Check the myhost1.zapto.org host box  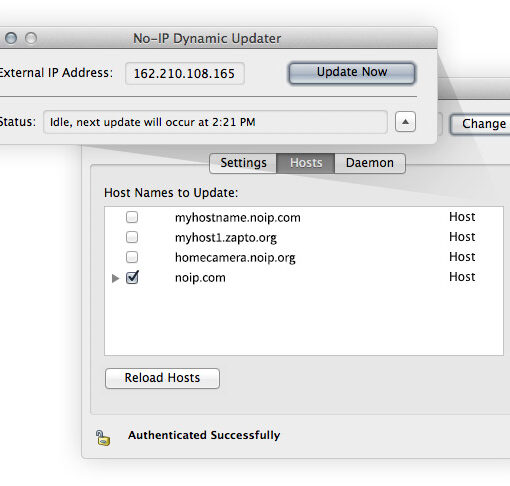132,237
